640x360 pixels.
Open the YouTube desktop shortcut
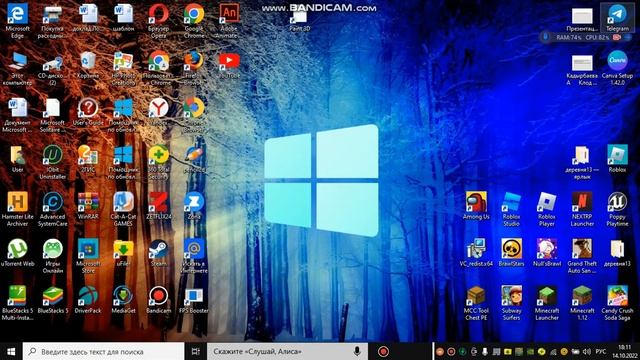point(229,62)
